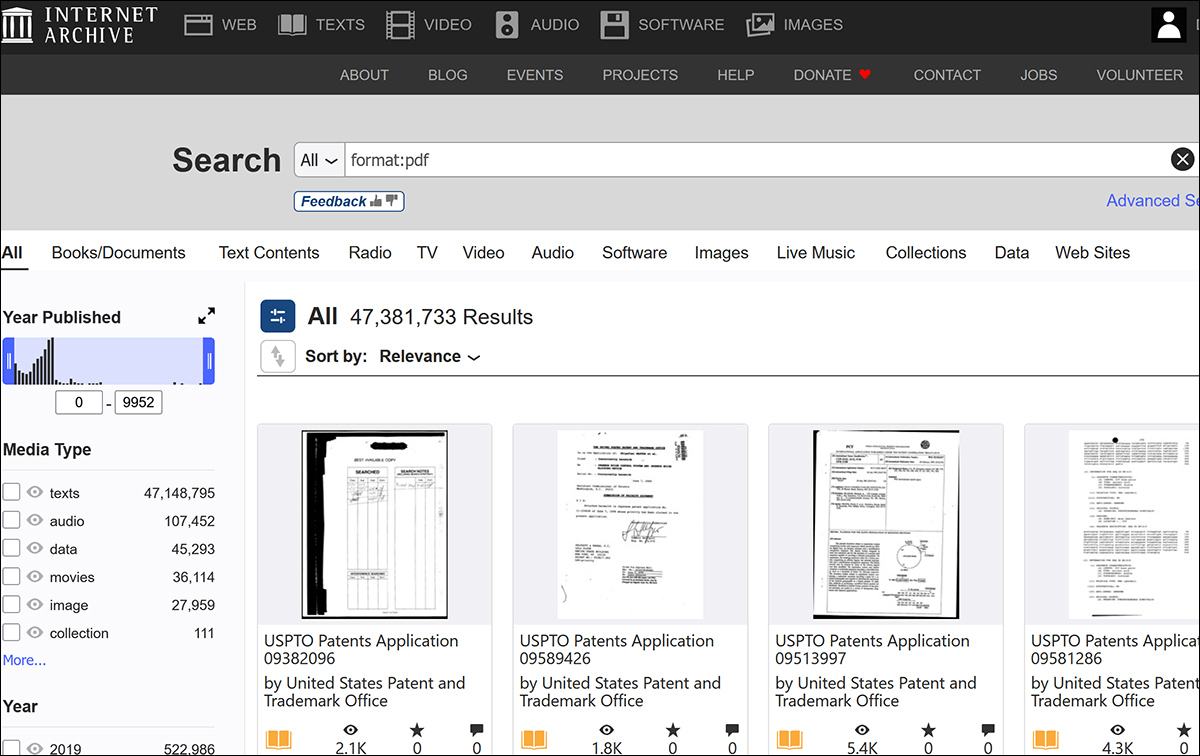This screenshot has height=756, width=1200.
Task: Click reviews bubble icon of 09513997
Action: coord(988,731)
